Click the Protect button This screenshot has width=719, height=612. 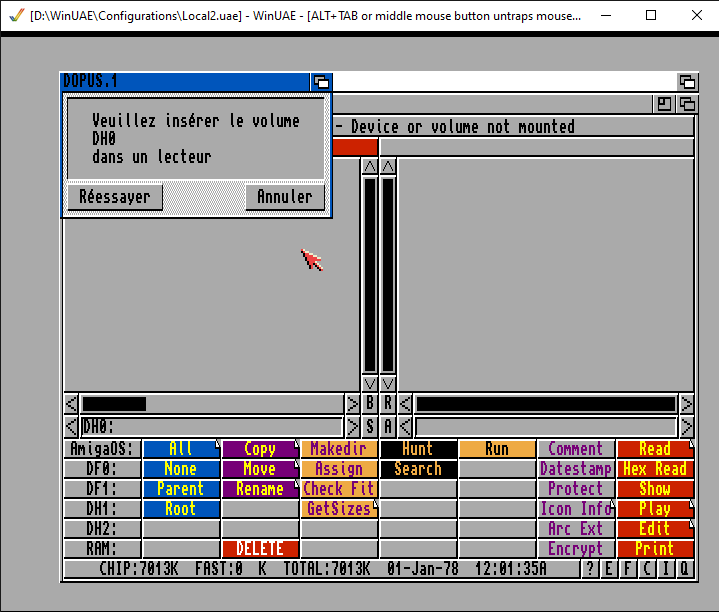point(576,489)
